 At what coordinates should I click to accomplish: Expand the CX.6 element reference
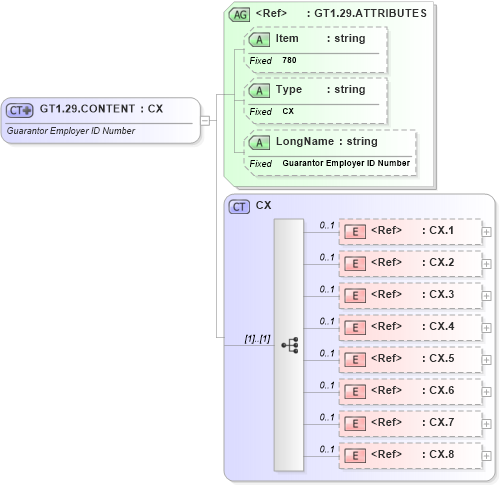486,392
